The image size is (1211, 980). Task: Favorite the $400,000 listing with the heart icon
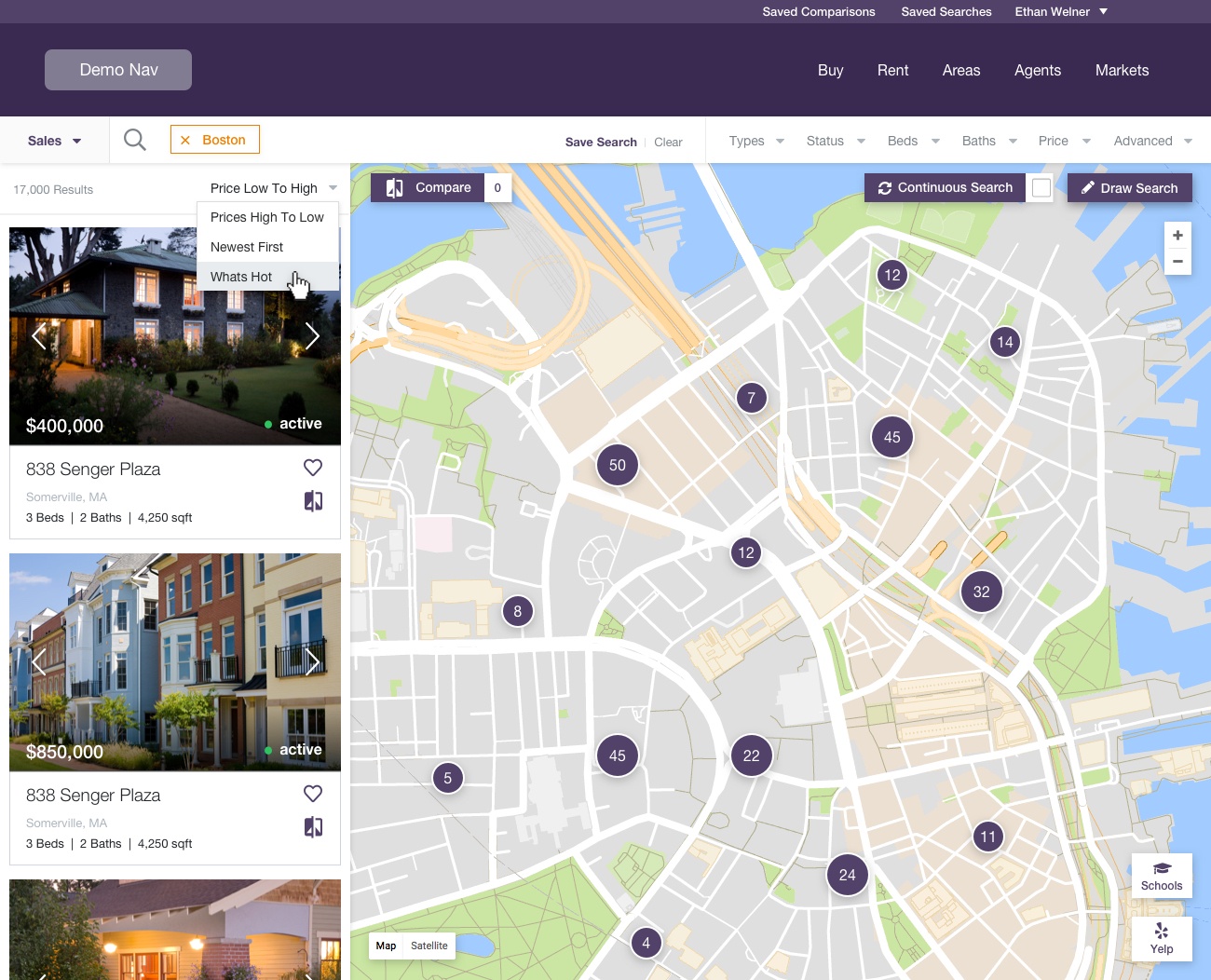pyautogui.click(x=313, y=468)
